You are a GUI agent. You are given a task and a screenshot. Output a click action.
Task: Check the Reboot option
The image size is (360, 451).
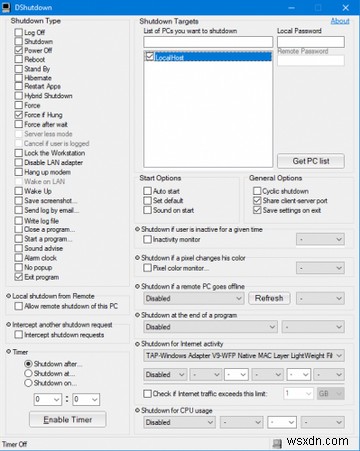coord(19,59)
